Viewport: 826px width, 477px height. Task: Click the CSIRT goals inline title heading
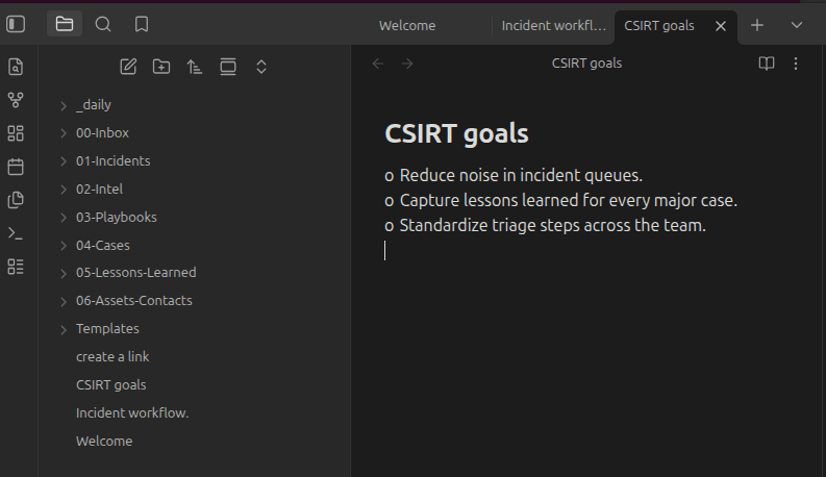(x=456, y=133)
